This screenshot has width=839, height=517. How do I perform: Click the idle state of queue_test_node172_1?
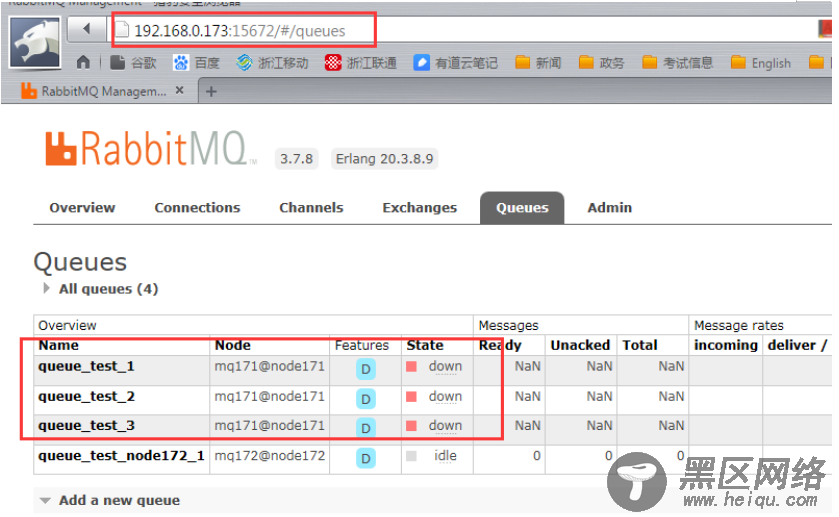point(445,456)
